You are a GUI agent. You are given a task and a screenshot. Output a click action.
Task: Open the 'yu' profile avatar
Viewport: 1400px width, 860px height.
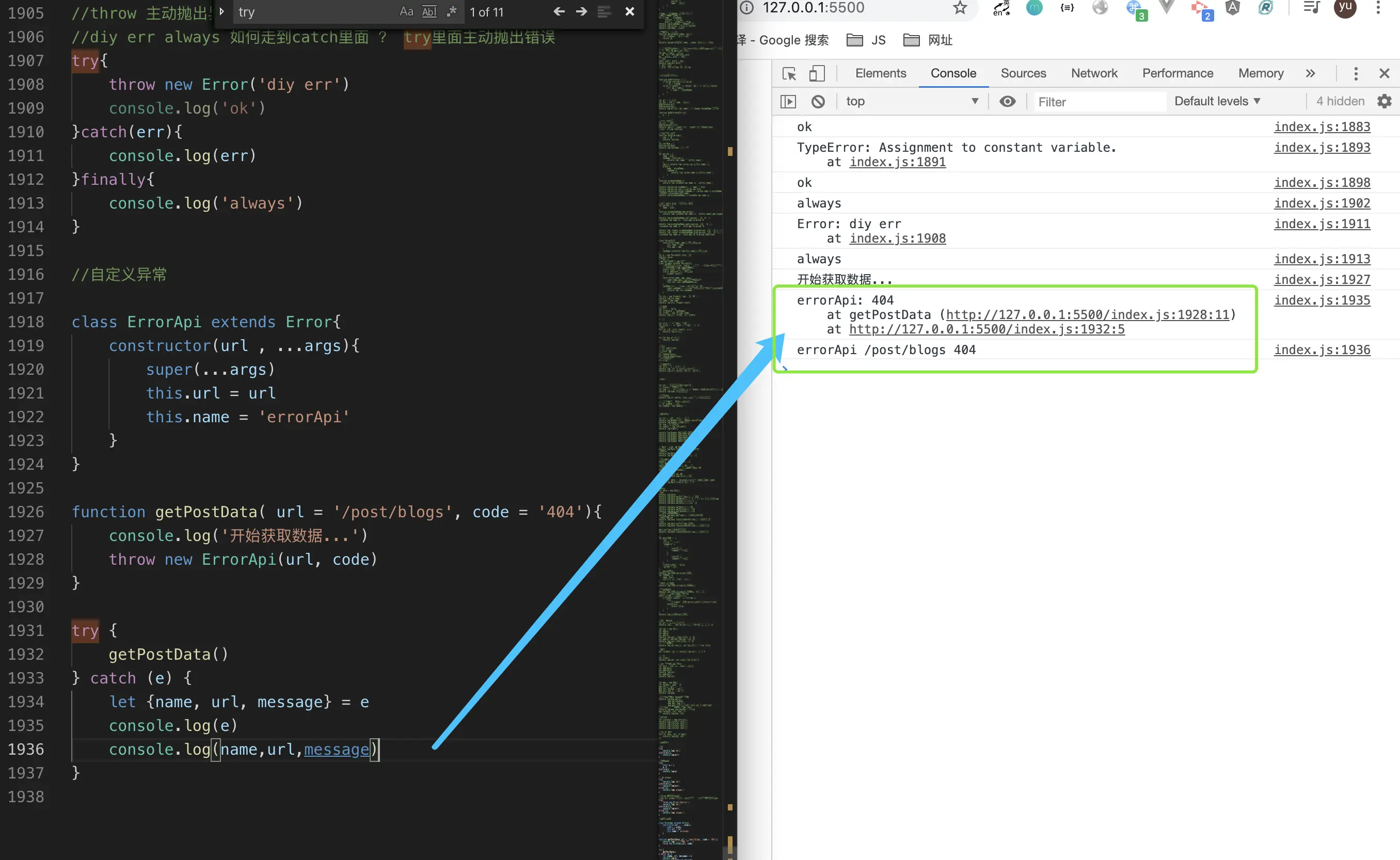(x=1345, y=7)
